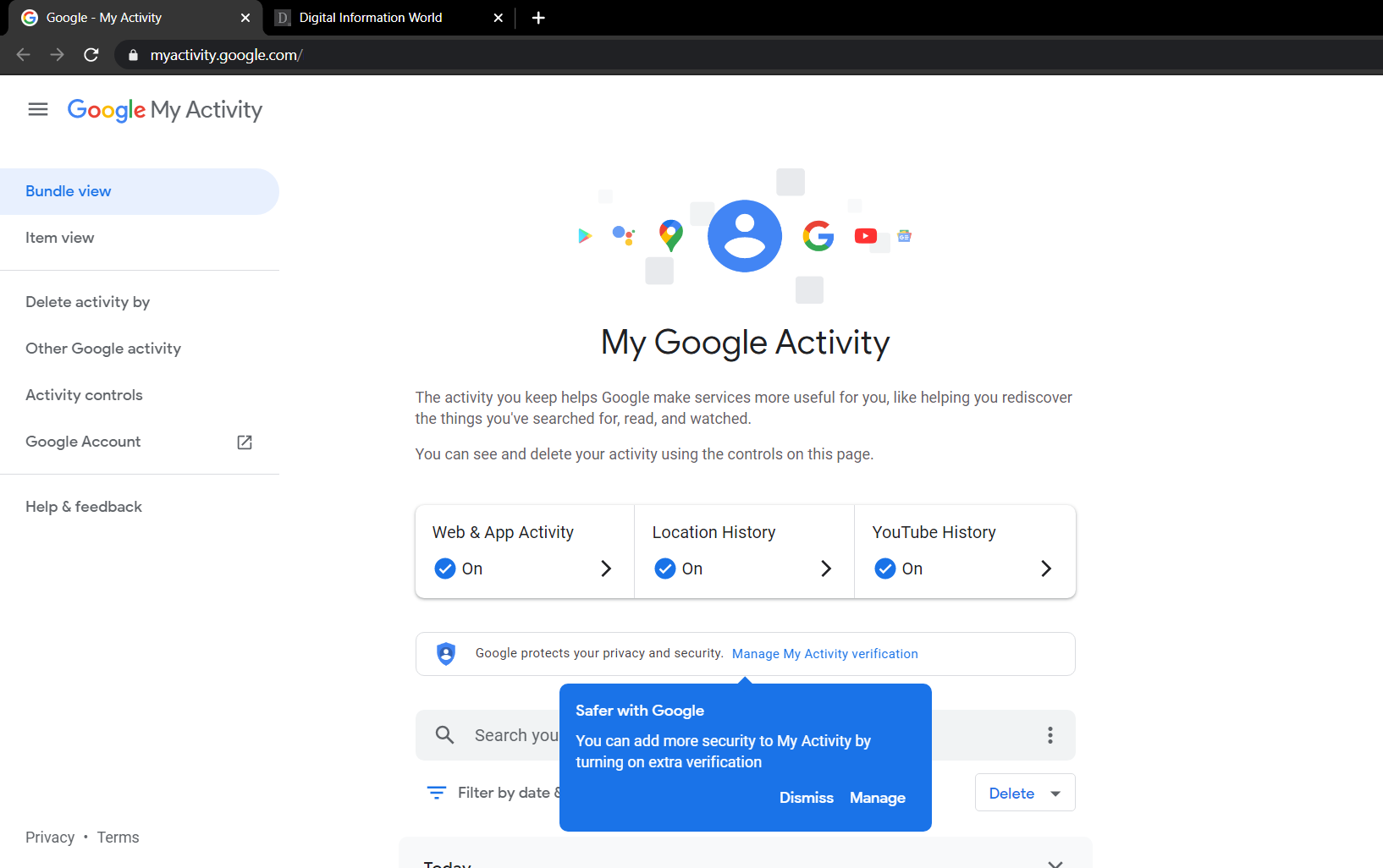Click the browser back arrow

click(x=22, y=54)
